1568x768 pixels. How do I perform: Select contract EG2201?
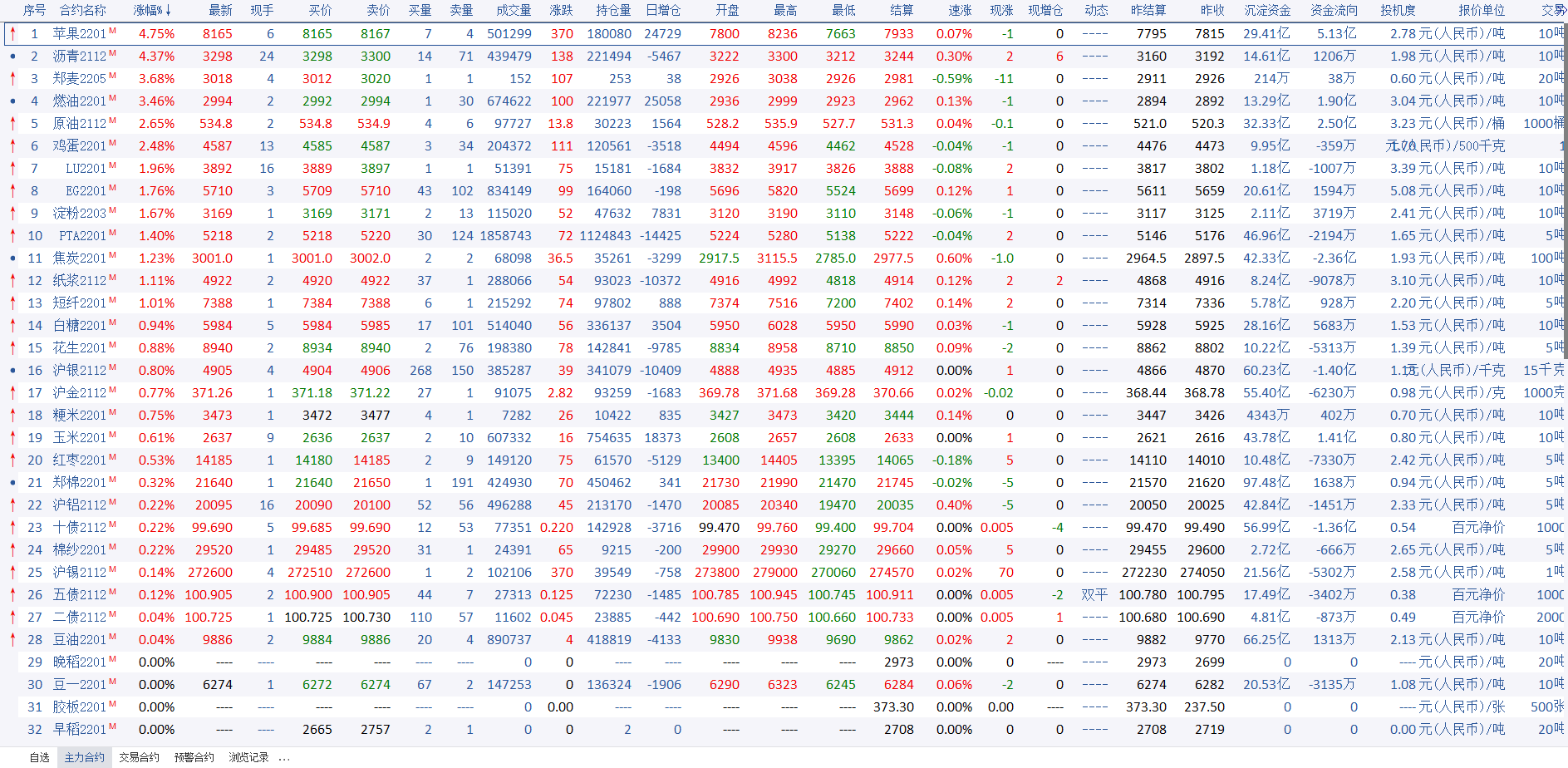tap(86, 191)
